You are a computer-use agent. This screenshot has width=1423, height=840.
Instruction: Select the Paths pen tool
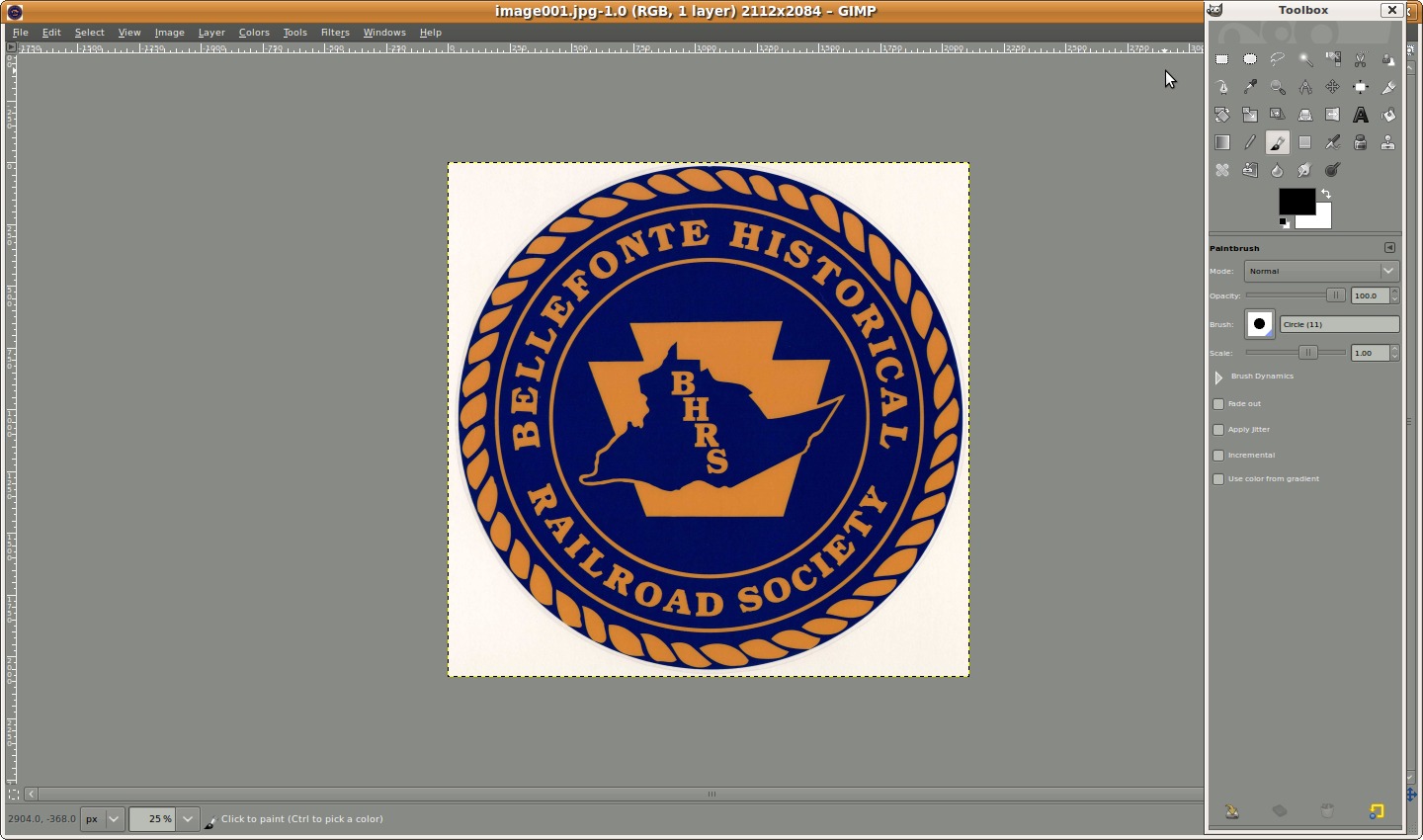click(x=1222, y=87)
